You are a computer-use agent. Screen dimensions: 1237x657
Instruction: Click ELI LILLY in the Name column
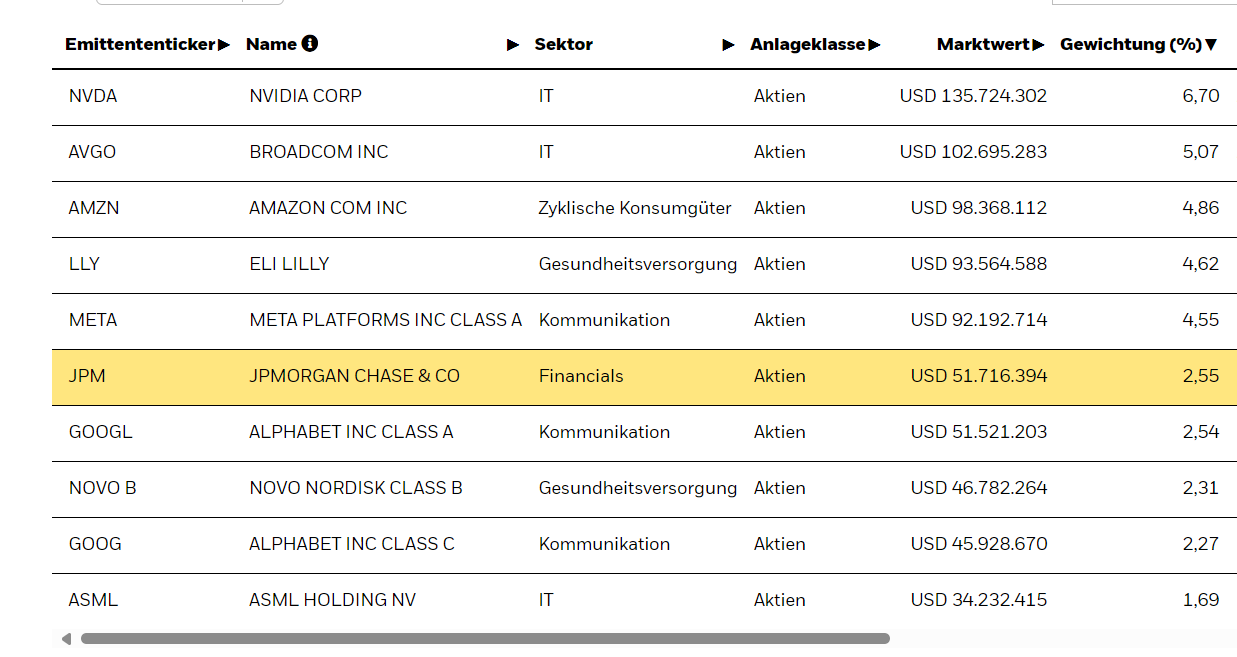point(289,264)
